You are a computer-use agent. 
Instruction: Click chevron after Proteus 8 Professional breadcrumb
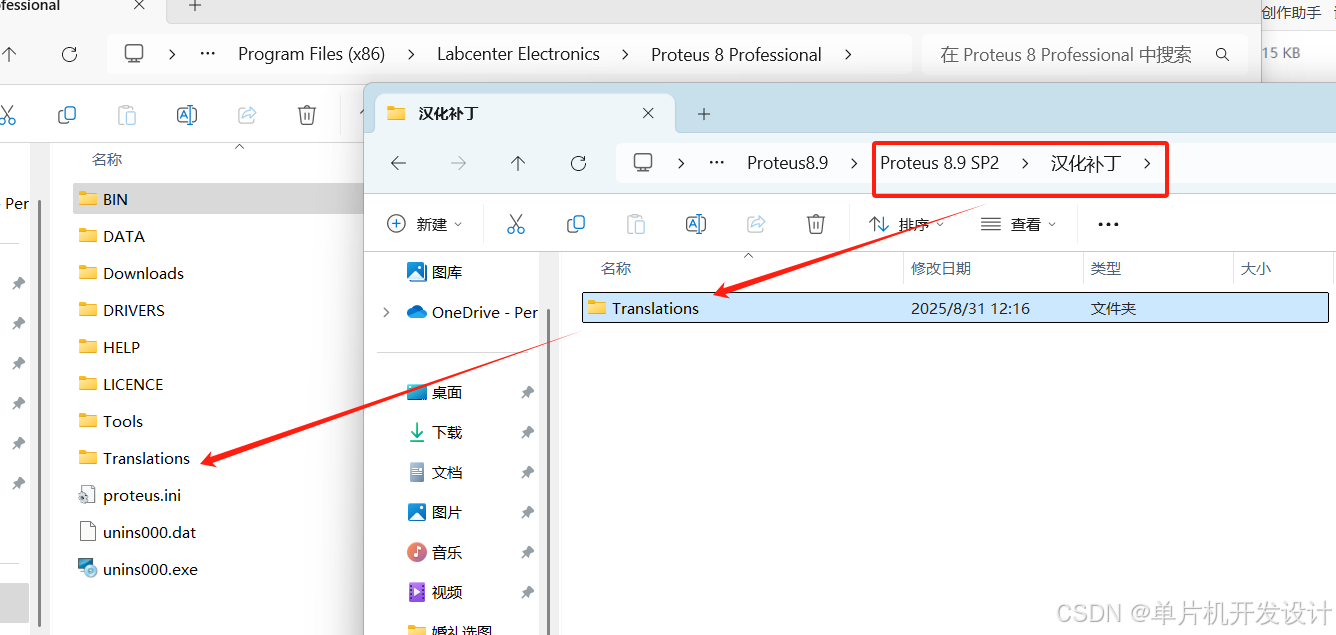point(848,54)
